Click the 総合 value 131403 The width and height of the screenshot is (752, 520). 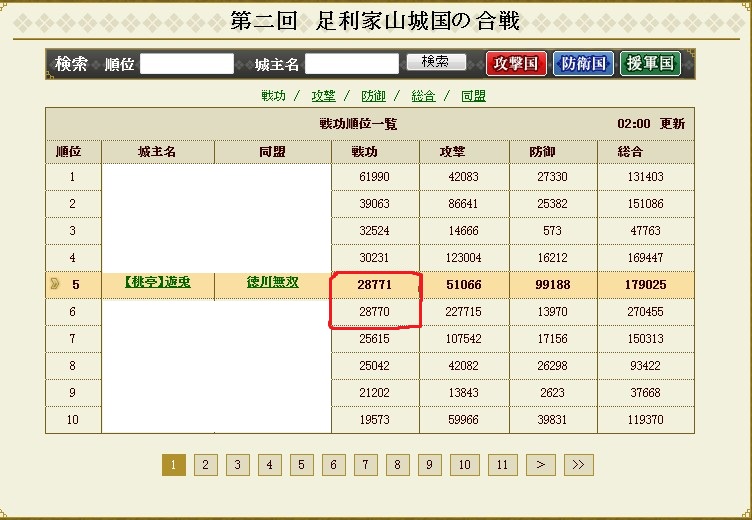[x=646, y=177]
